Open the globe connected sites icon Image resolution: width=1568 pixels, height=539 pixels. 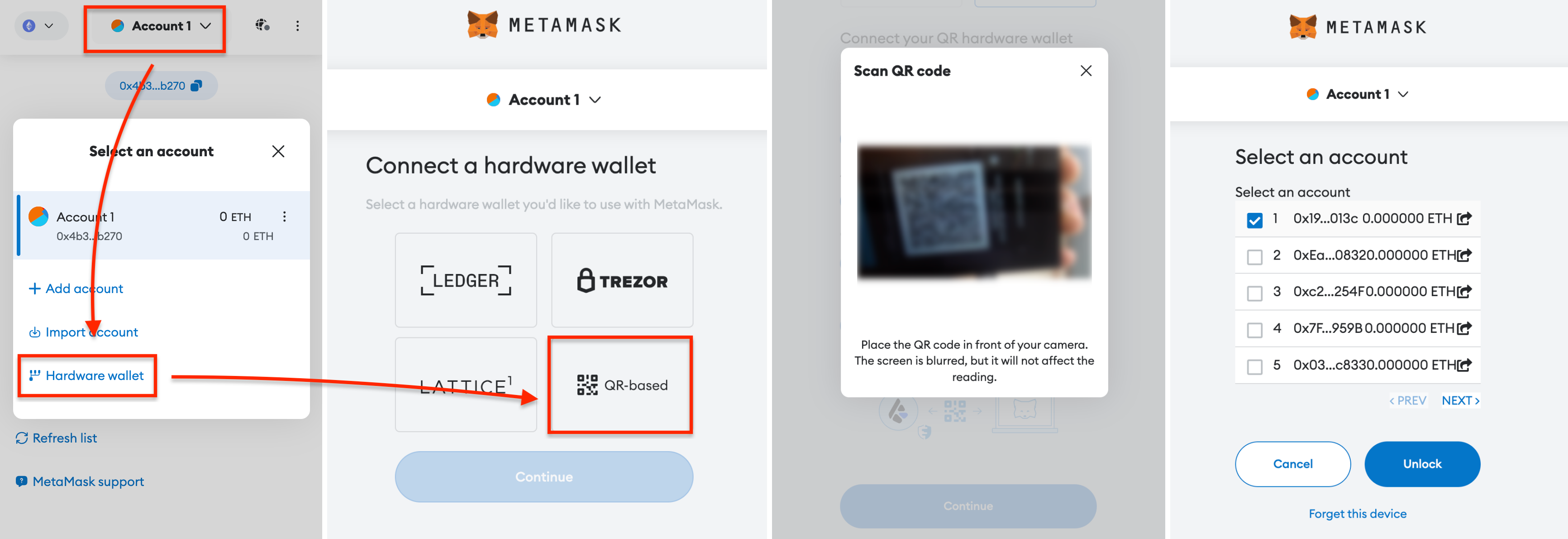[262, 25]
